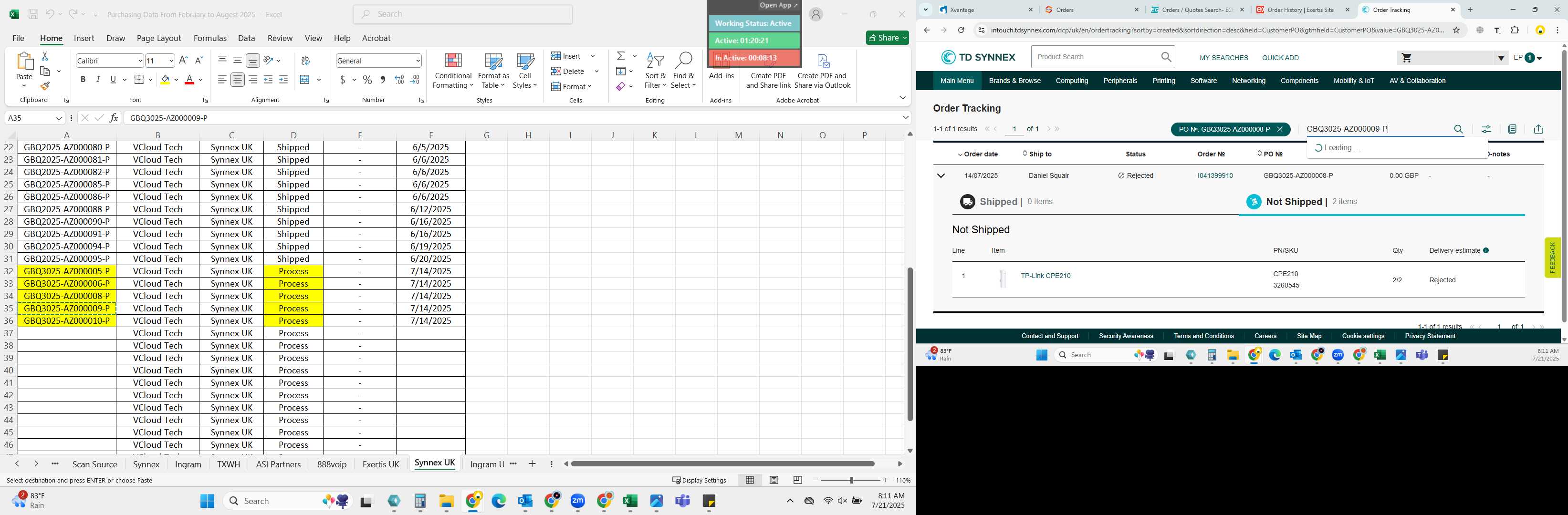This screenshot has height=515, width=1568.
Task: Click Decrease Font Size icon
Action: [x=199, y=60]
